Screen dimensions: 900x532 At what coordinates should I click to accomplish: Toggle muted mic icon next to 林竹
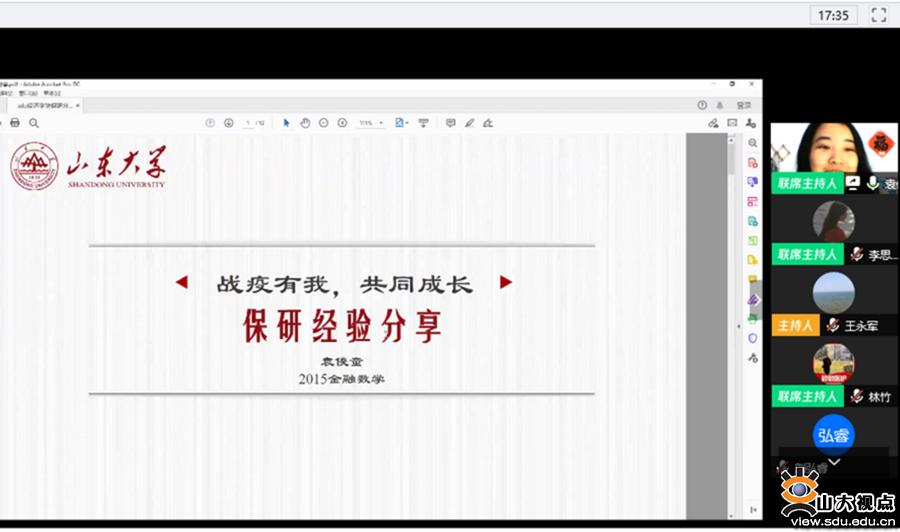[x=856, y=396]
